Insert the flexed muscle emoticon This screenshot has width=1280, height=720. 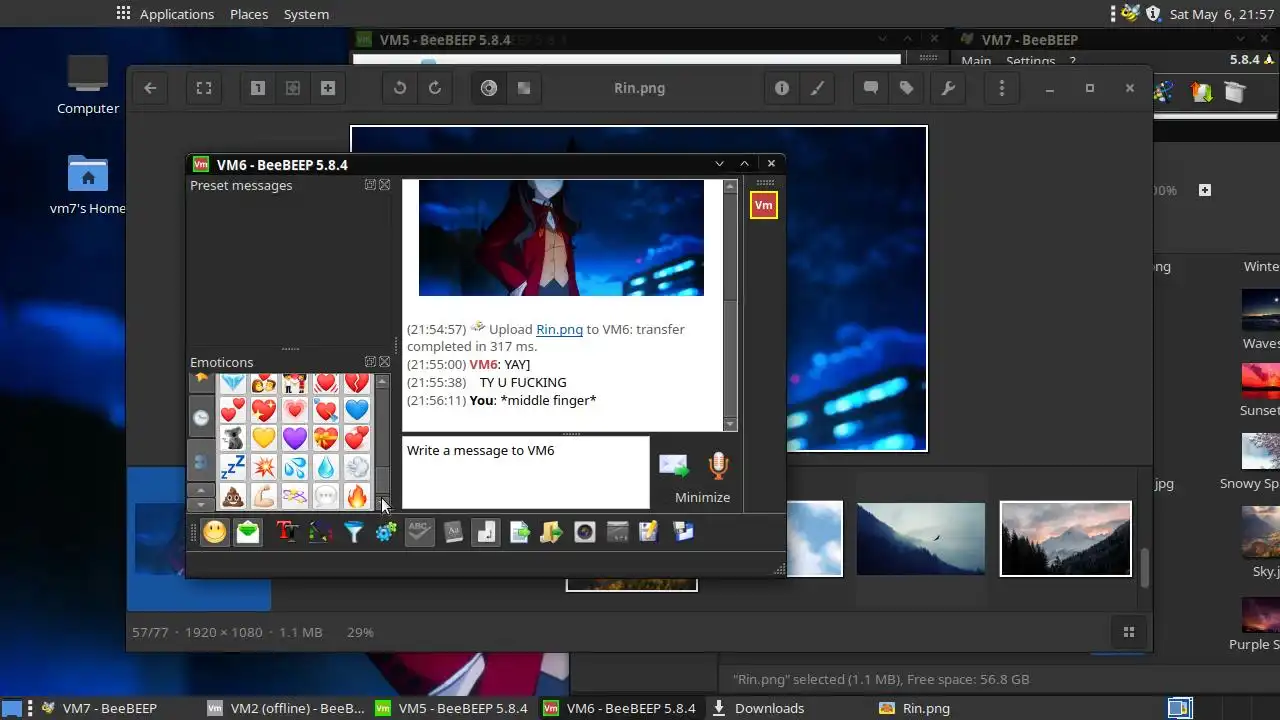tap(263, 495)
